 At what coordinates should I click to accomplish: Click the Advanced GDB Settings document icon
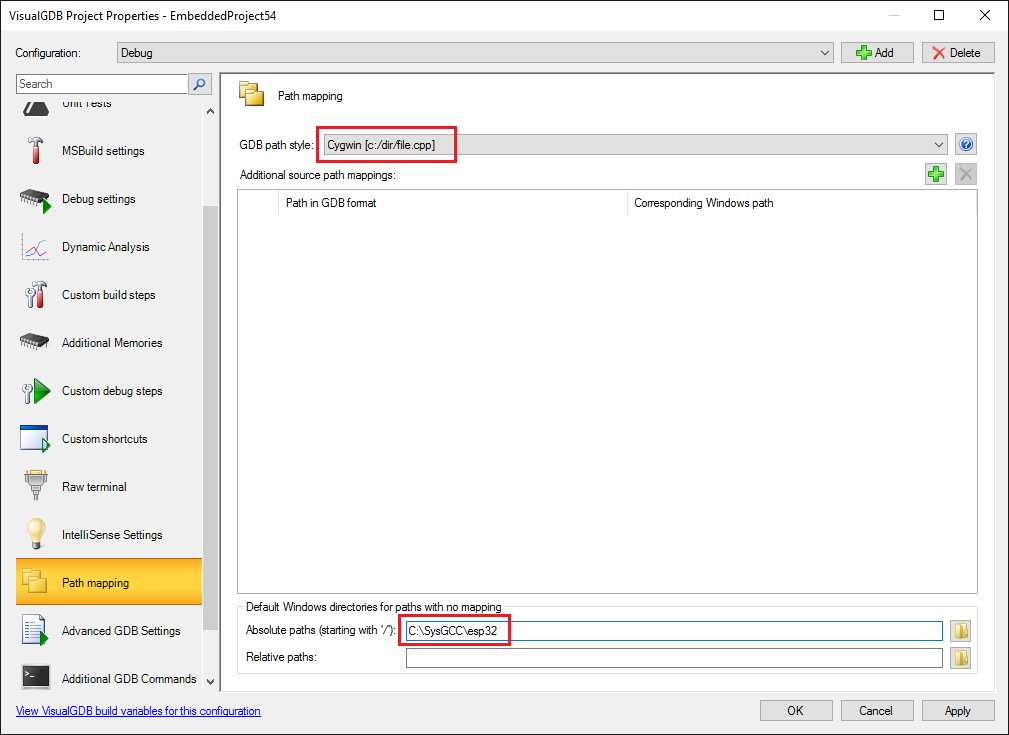pyautogui.click(x=35, y=630)
